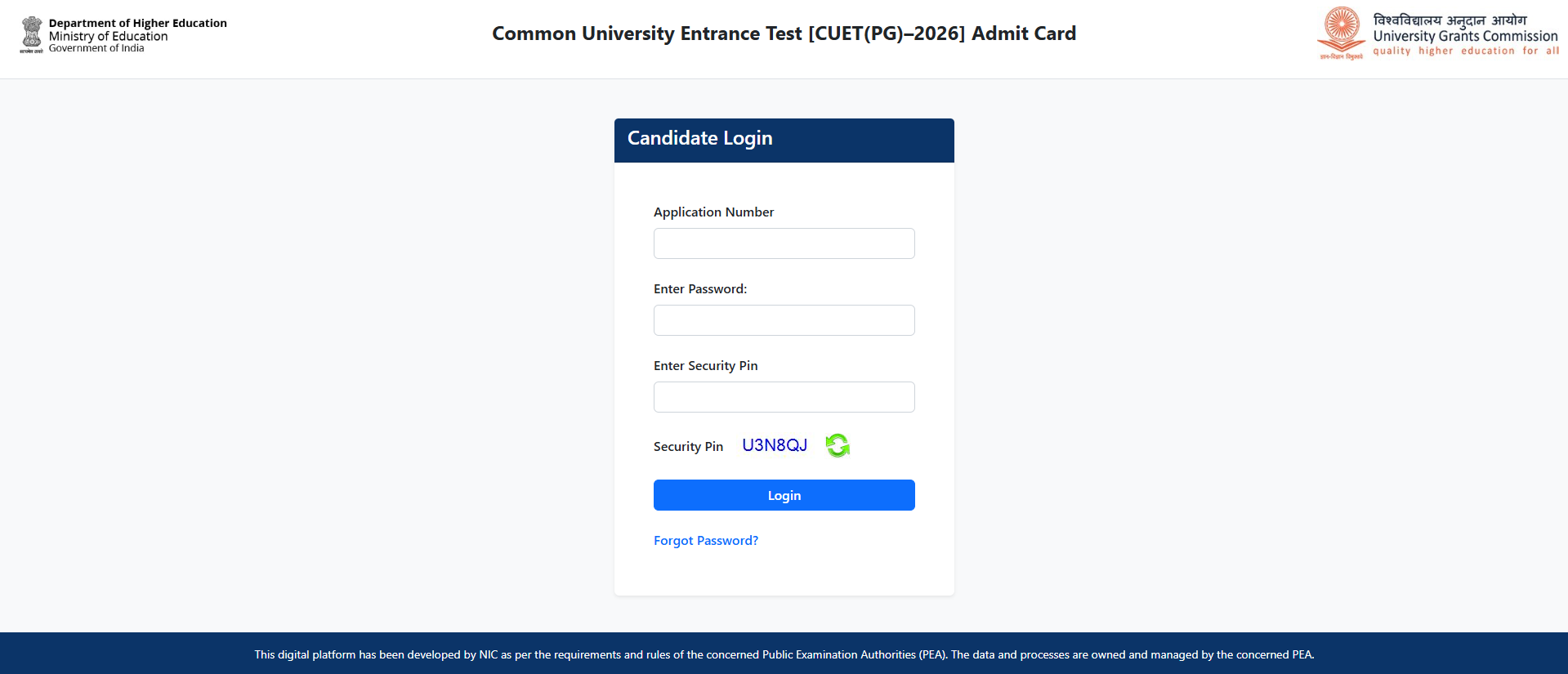1568x674 pixels.
Task: Refresh the security pin captcha
Action: (838, 445)
